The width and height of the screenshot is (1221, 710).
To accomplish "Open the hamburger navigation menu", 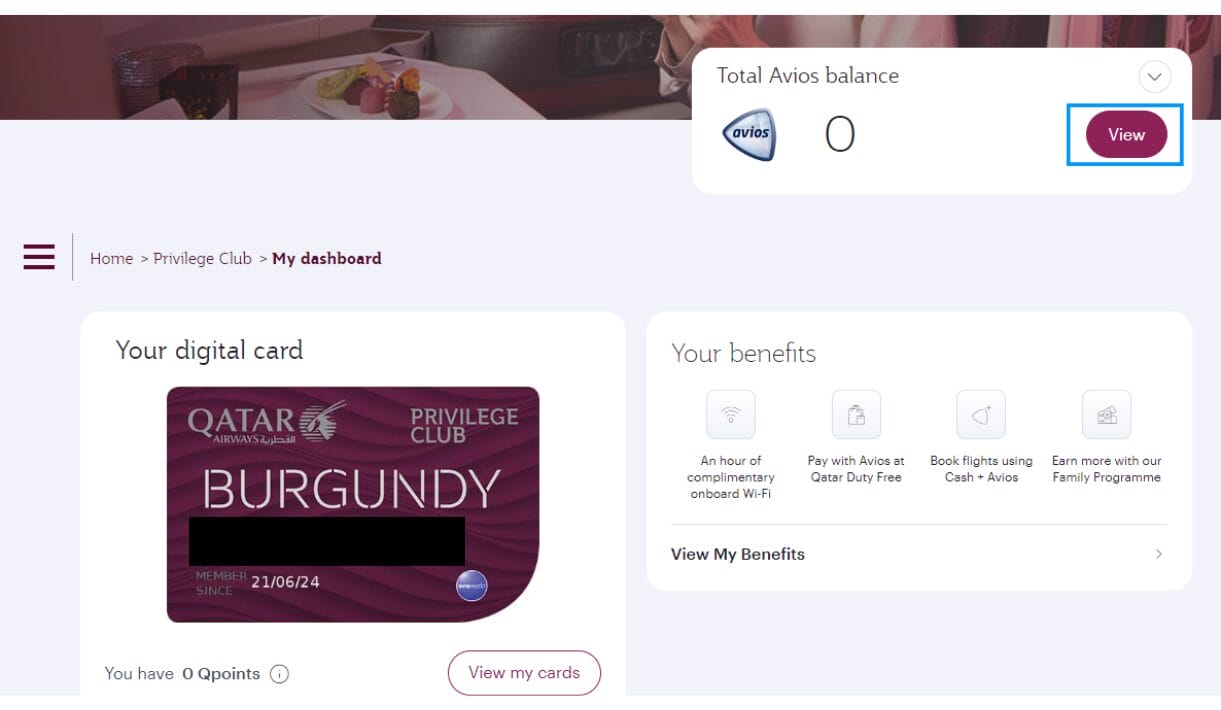I will [x=39, y=257].
